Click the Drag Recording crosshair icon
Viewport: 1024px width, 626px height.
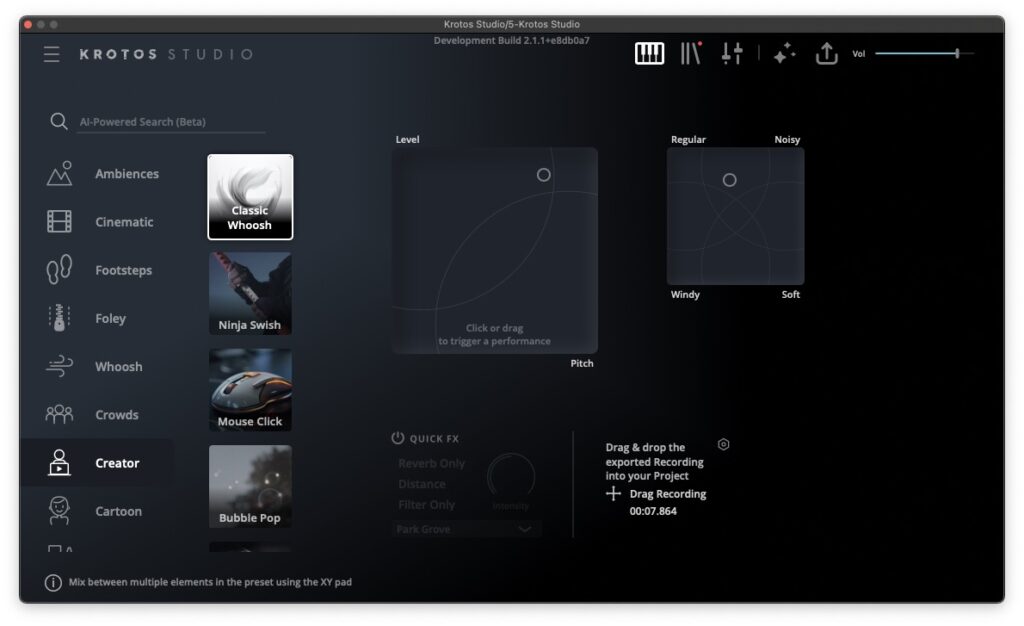614,494
